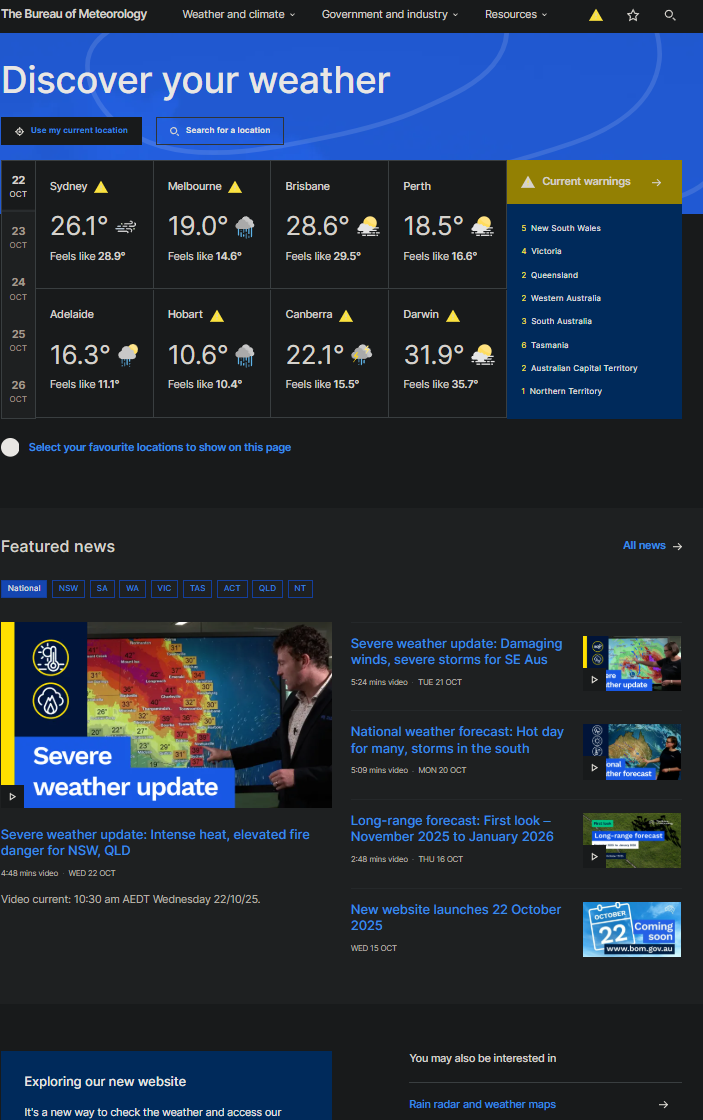Open the Resources dropdown menu
The image size is (703, 1120).
[x=516, y=15]
